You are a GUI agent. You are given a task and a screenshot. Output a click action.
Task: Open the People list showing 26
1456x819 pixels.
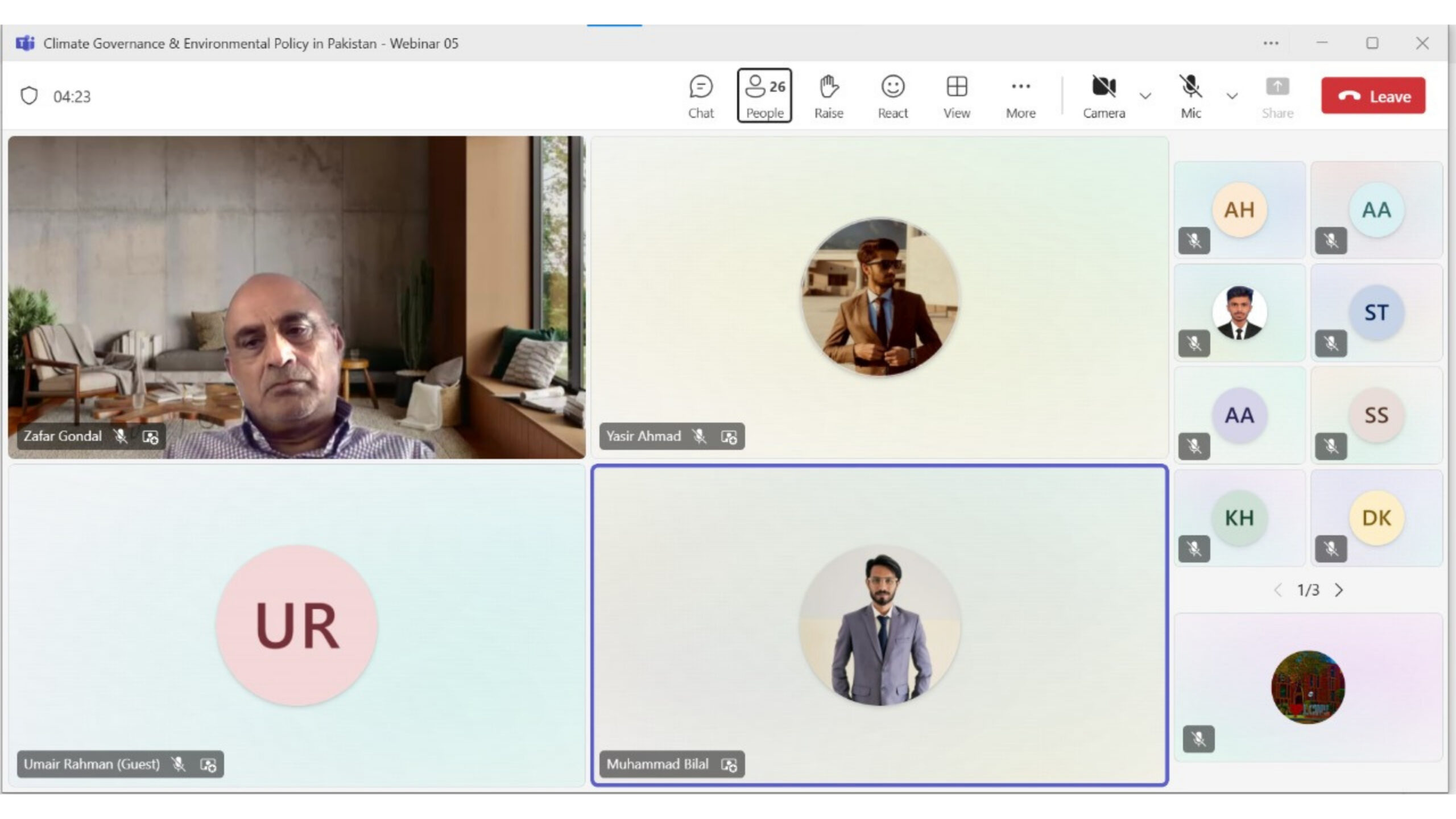pos(764,96)
